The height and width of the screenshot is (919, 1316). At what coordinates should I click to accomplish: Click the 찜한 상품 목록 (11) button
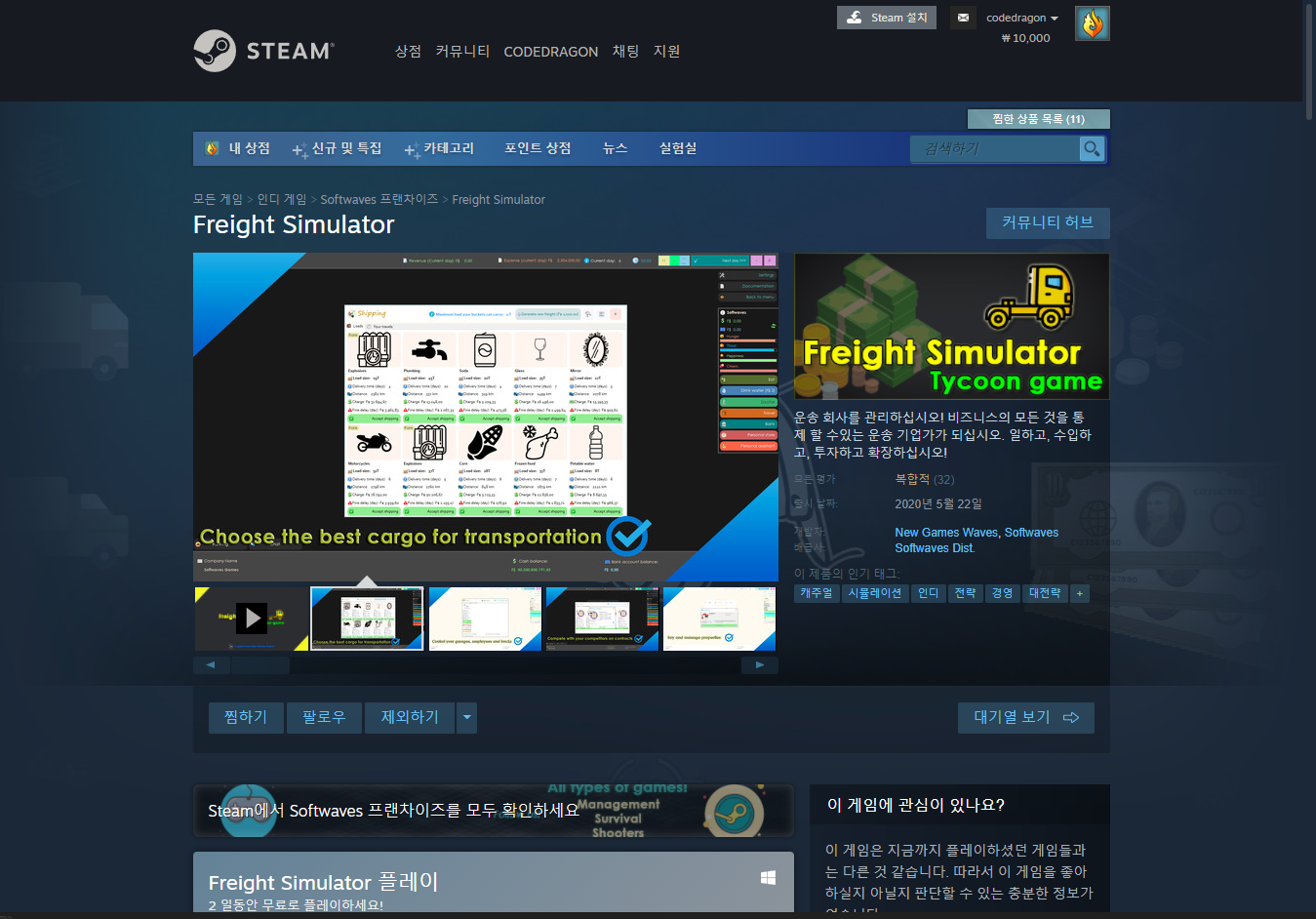click(x=1038, y=119)
